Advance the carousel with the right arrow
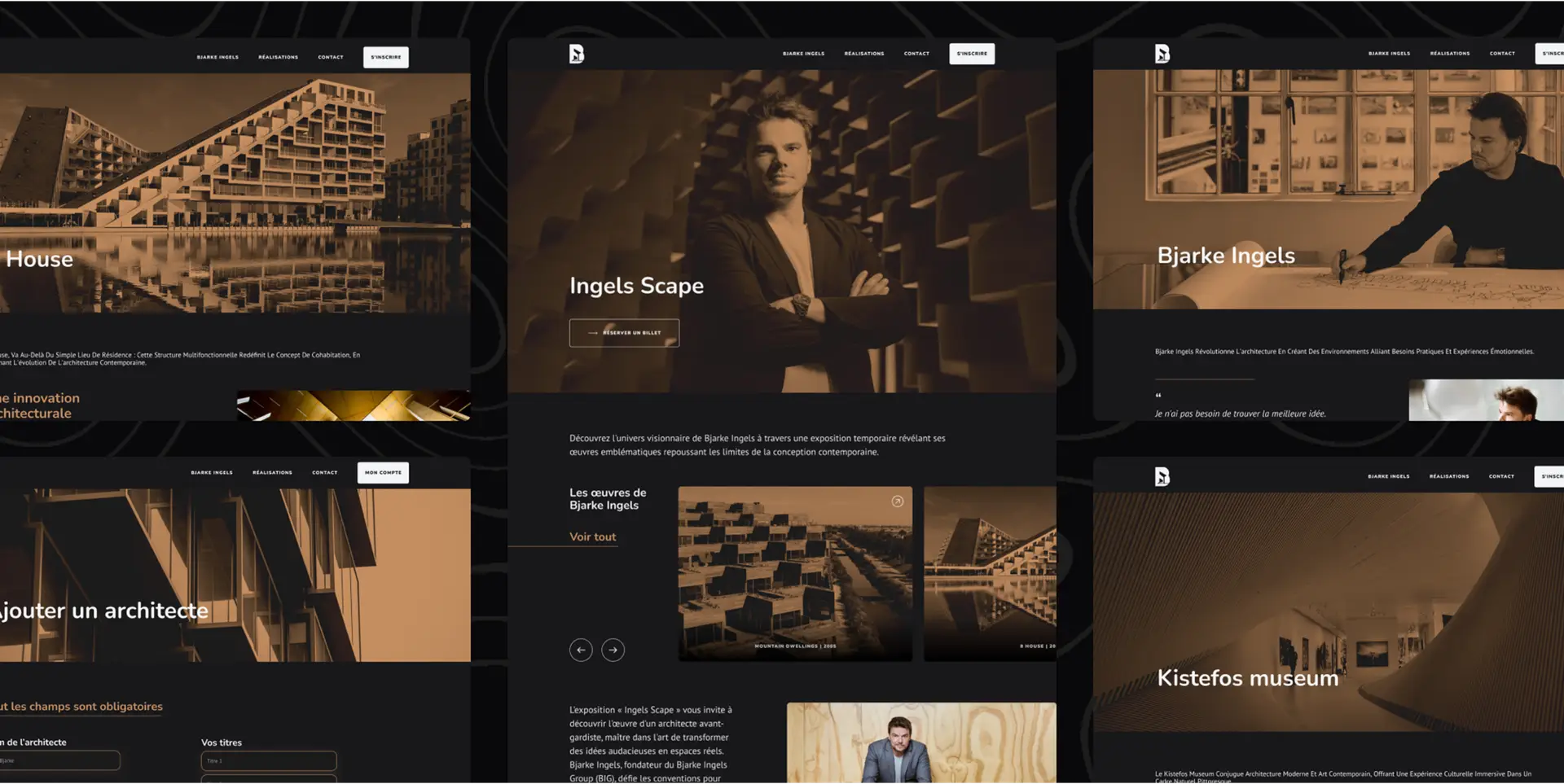The height and width of the screenshot is (784, 1564). pyautogui.click(x=613, y=650)
